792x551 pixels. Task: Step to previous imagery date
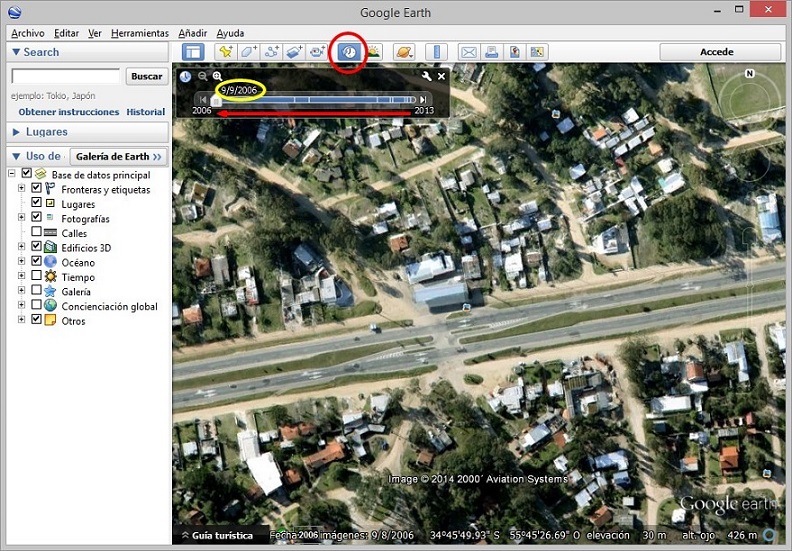(202, 100)
